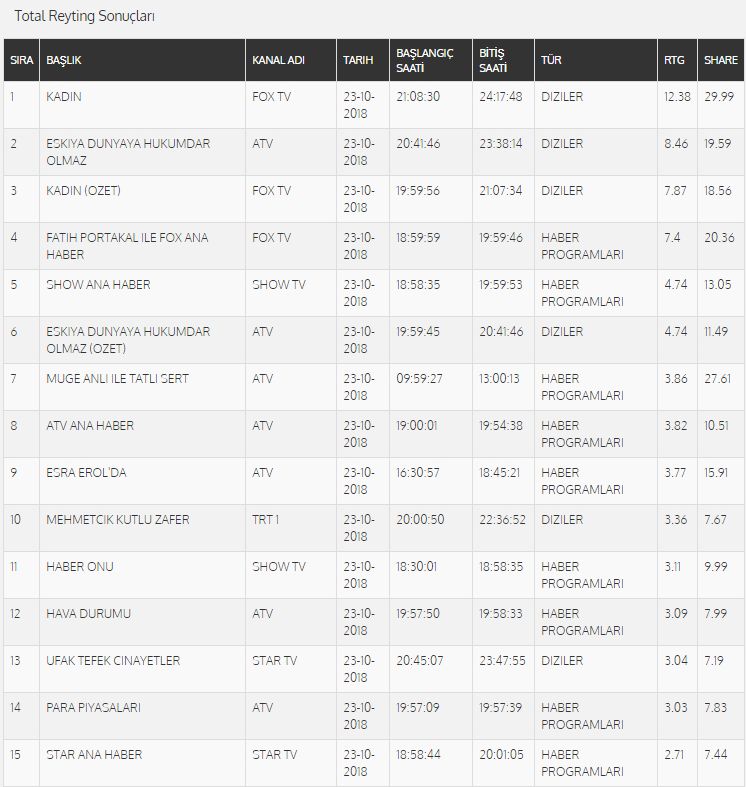Click UFAK TEFEK CINAYETLER title
Image resolution: width=746 pixels, height=787 pixels.
point(113,661)
